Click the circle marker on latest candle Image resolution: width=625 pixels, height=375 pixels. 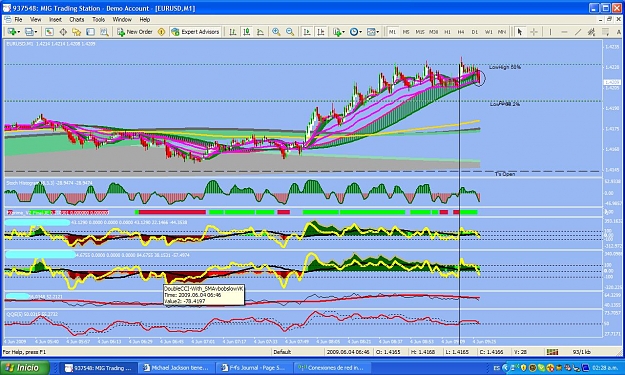[480, 78]
